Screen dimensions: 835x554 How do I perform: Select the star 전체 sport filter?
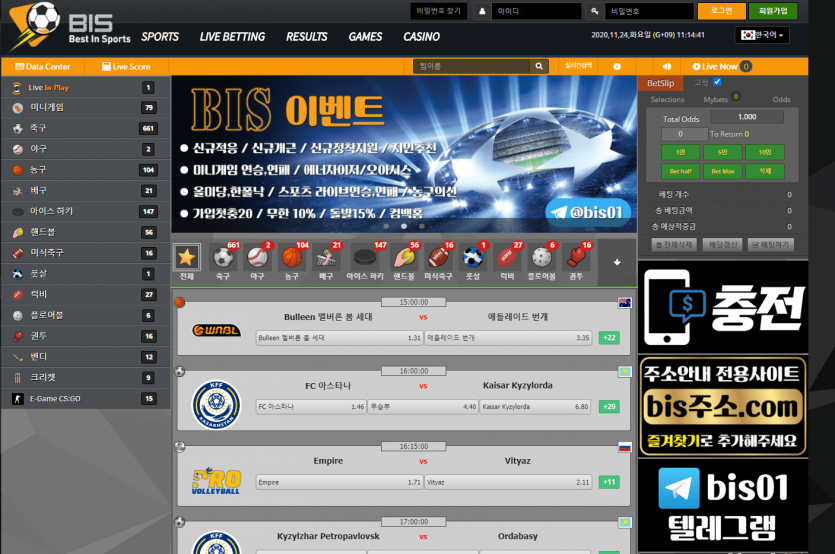click(x=186, y=258)
